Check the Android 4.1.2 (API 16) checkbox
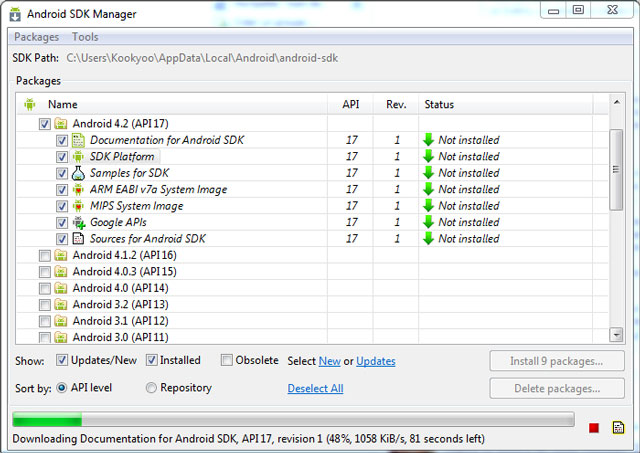640x453 pixels. 44,256
